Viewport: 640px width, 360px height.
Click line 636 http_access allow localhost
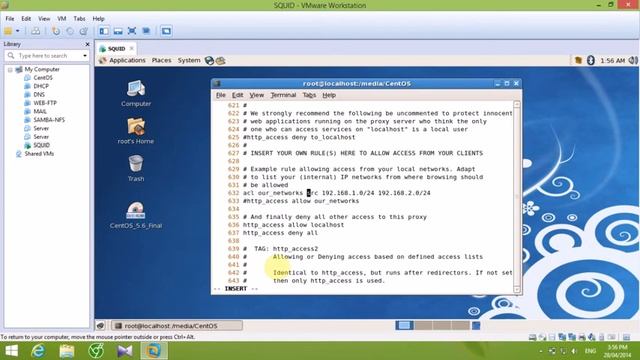pyautogui.click(x=293, y=225)
